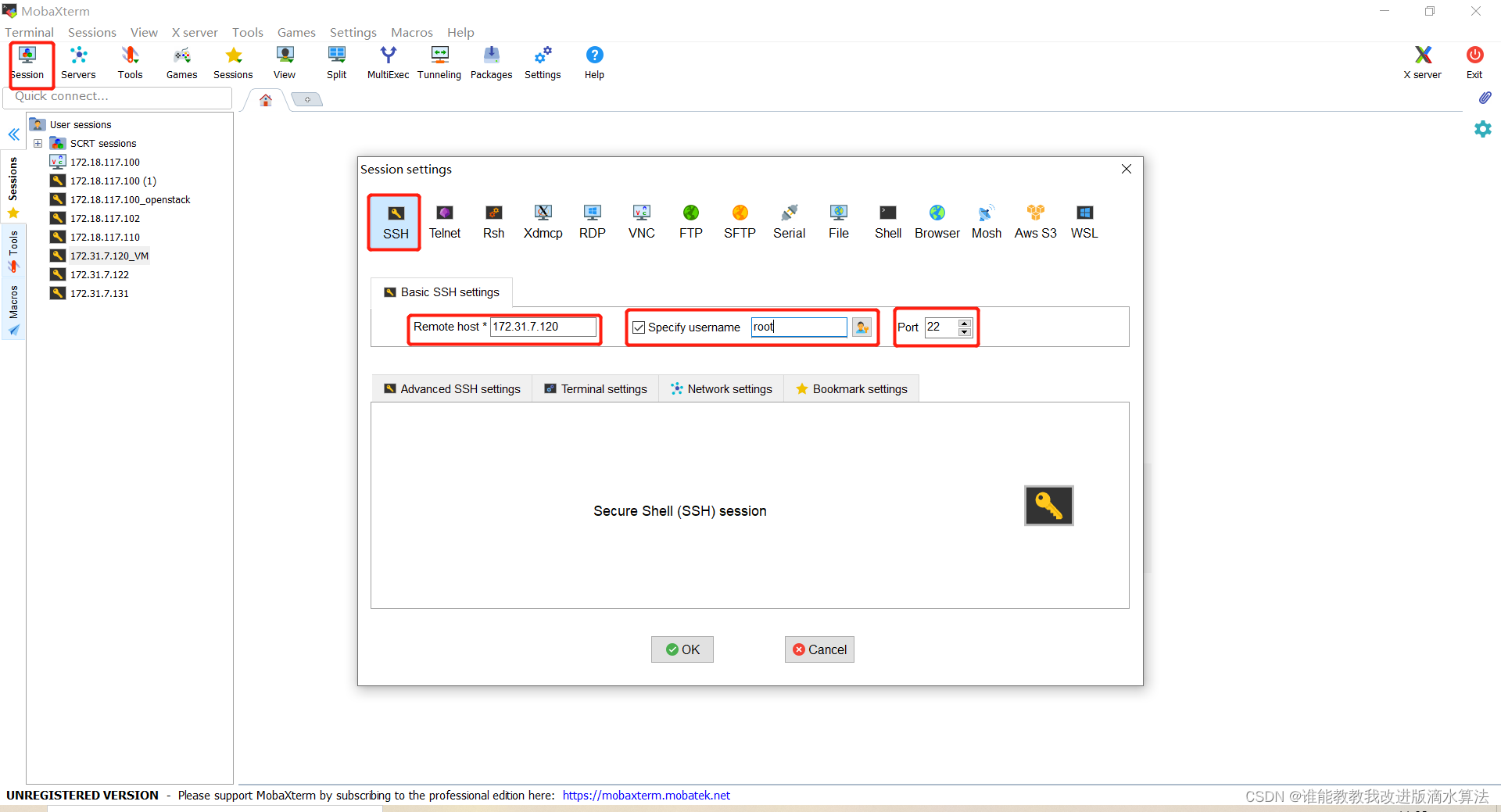Open the Settings gears toolbar icon
This screenshot has width=1501, height=812.
(543, 63)
